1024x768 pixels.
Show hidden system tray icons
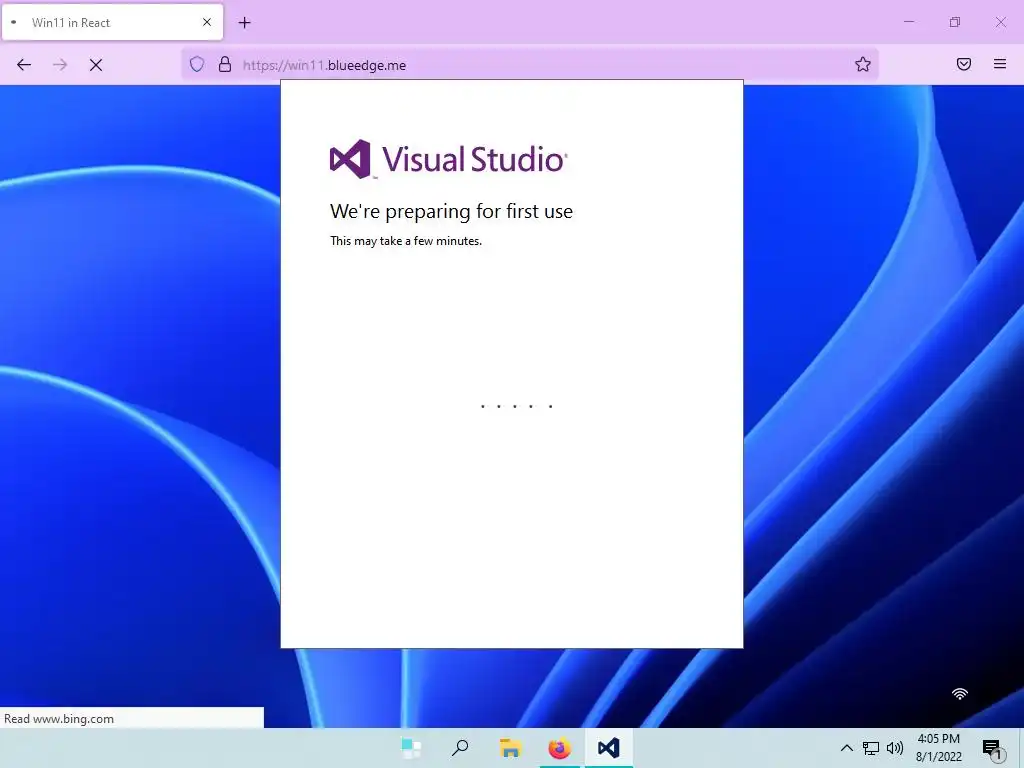point(846,748)
